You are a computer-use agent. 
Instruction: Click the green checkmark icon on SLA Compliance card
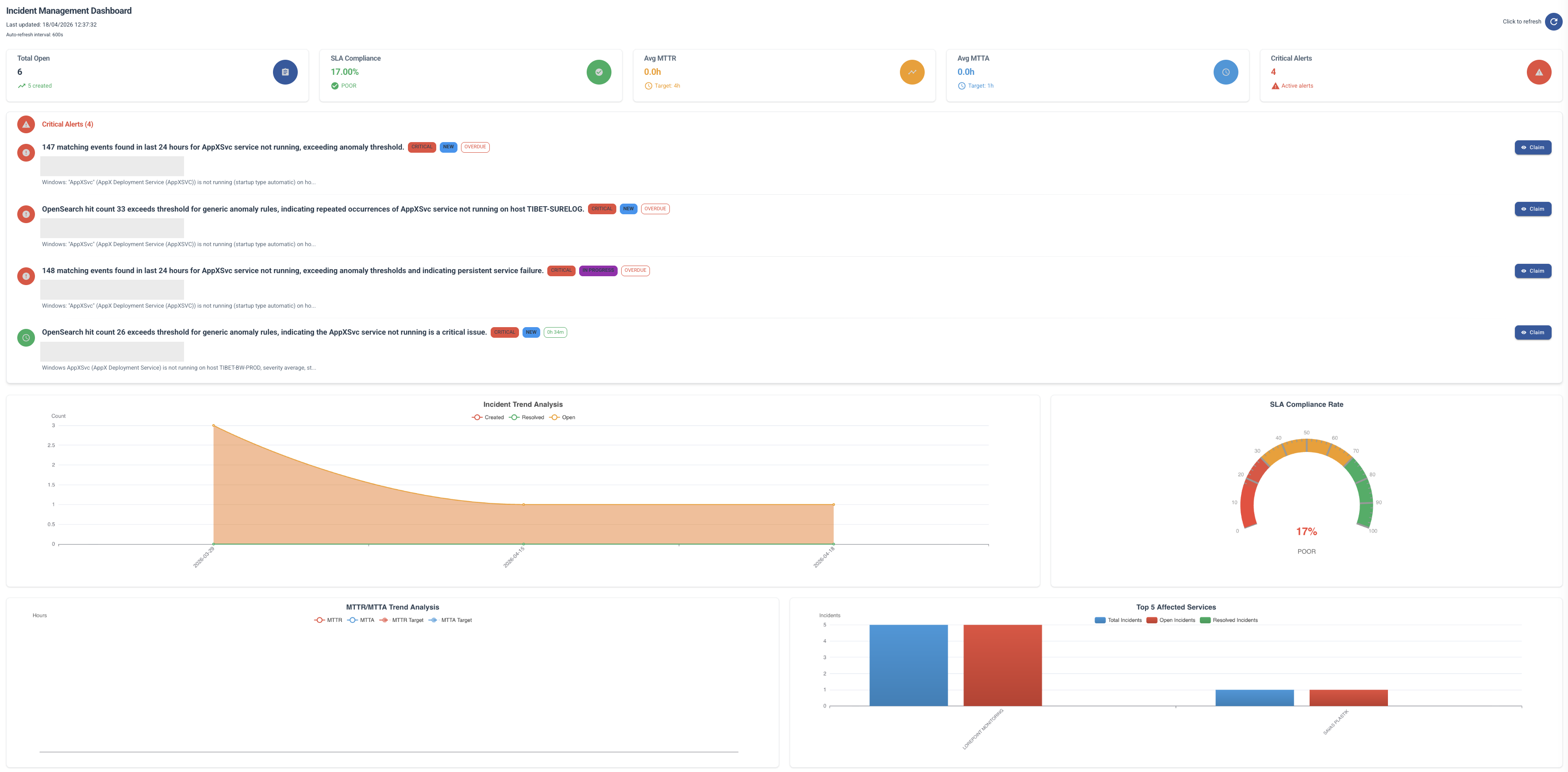point(599,72)
